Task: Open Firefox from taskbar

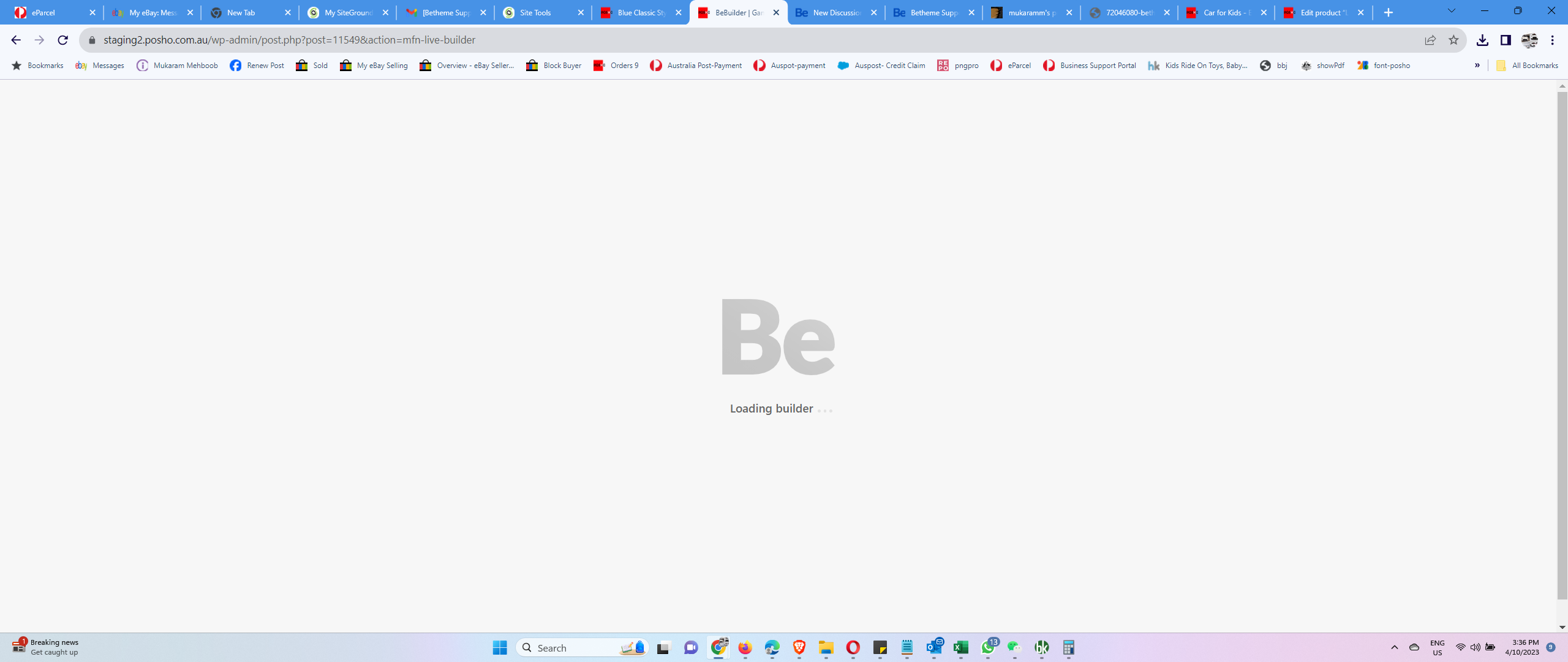Action: point(745,648)
